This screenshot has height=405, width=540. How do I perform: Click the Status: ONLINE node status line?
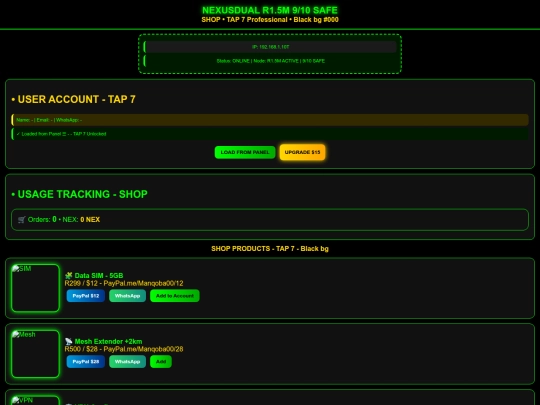pos(270,61)
